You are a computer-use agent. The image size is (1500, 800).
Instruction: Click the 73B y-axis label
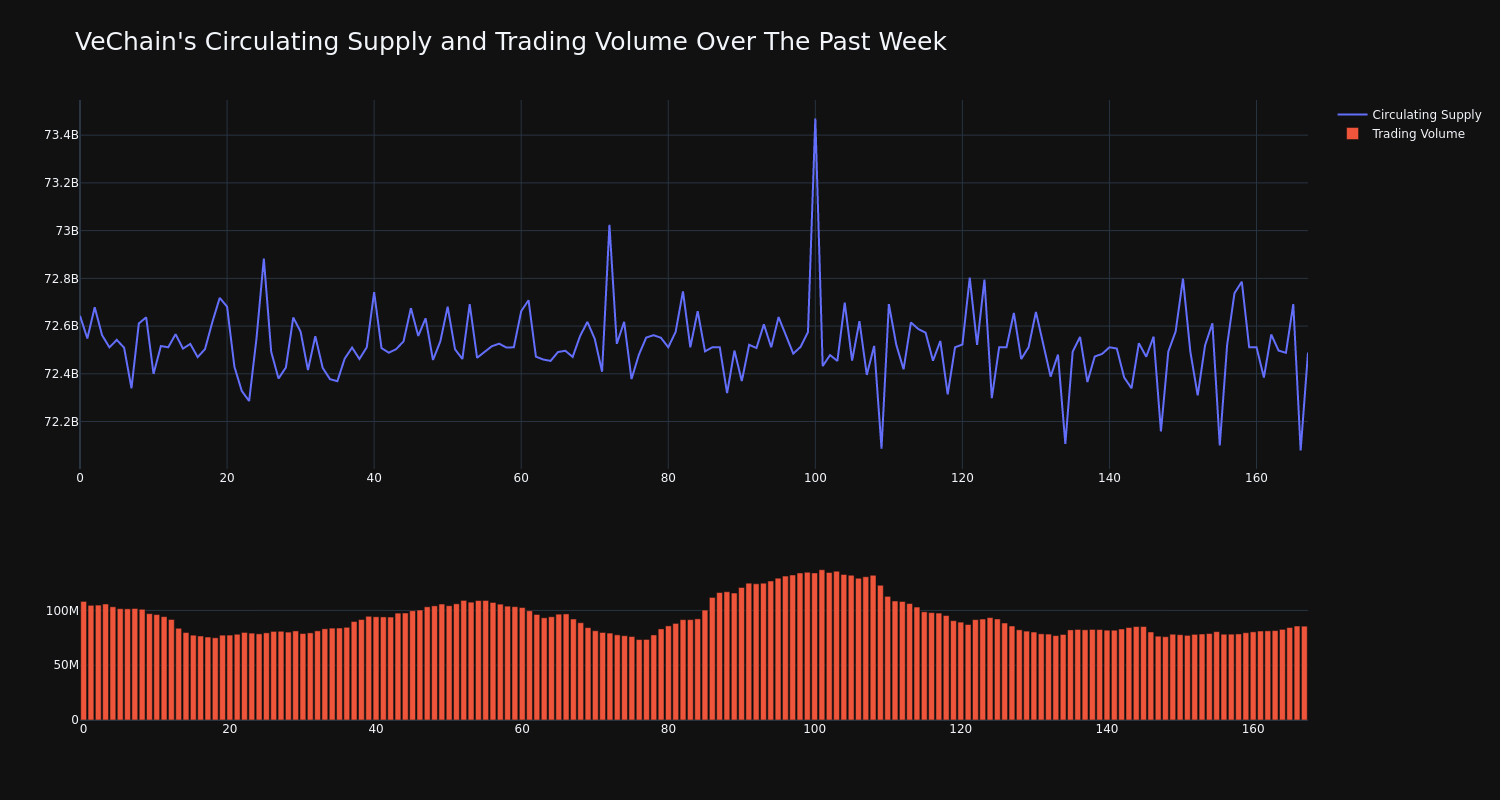click(x=67, y=231)
